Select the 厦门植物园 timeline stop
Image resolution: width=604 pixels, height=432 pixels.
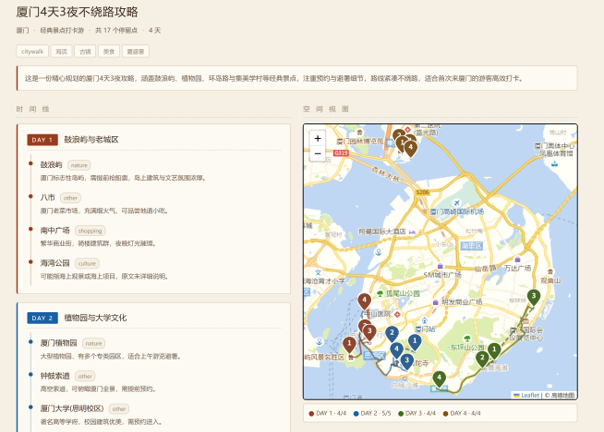click(59, 343)
